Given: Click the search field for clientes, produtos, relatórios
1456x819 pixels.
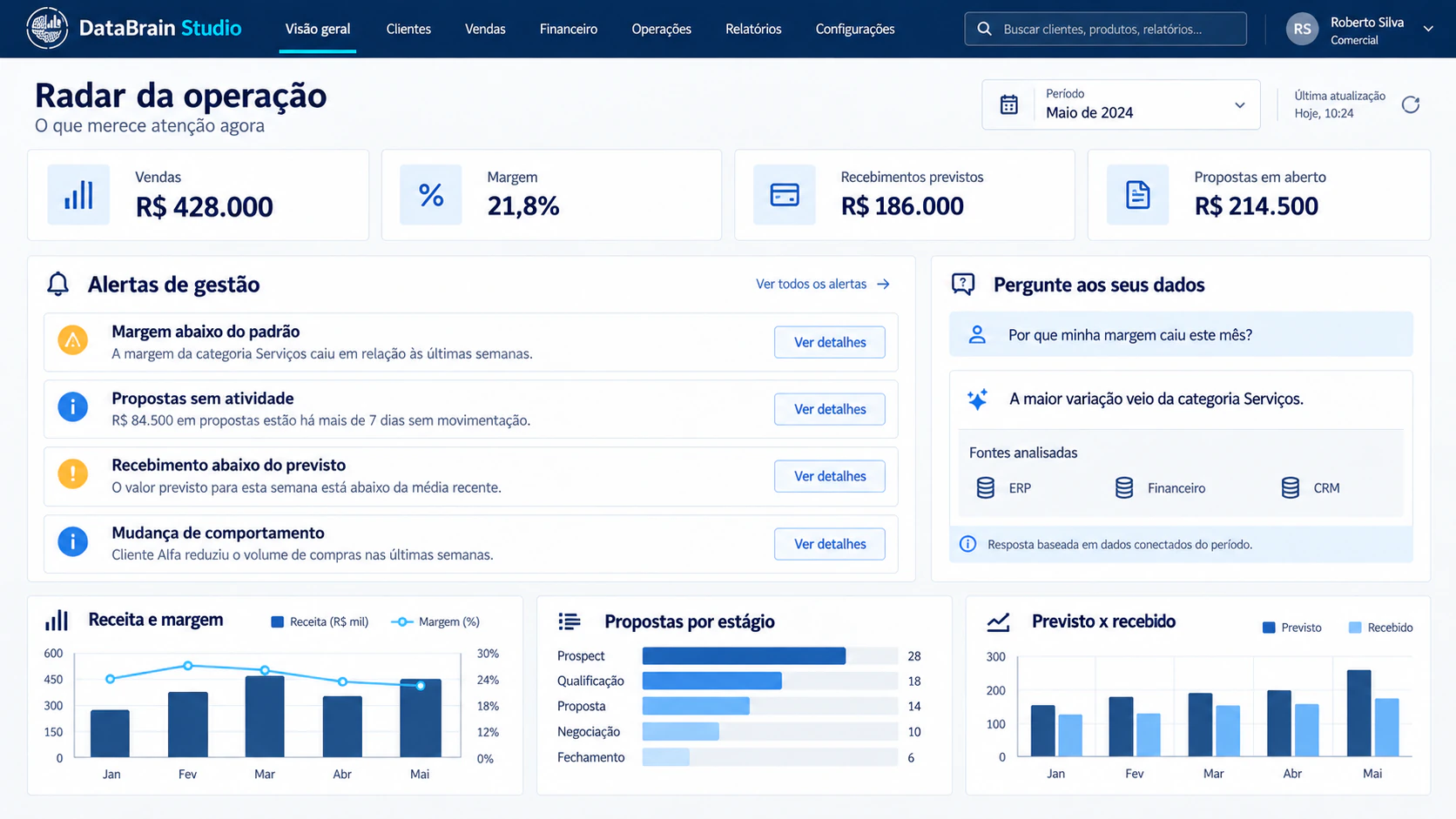Looking at the screenshot, I should click(1106, 29).
